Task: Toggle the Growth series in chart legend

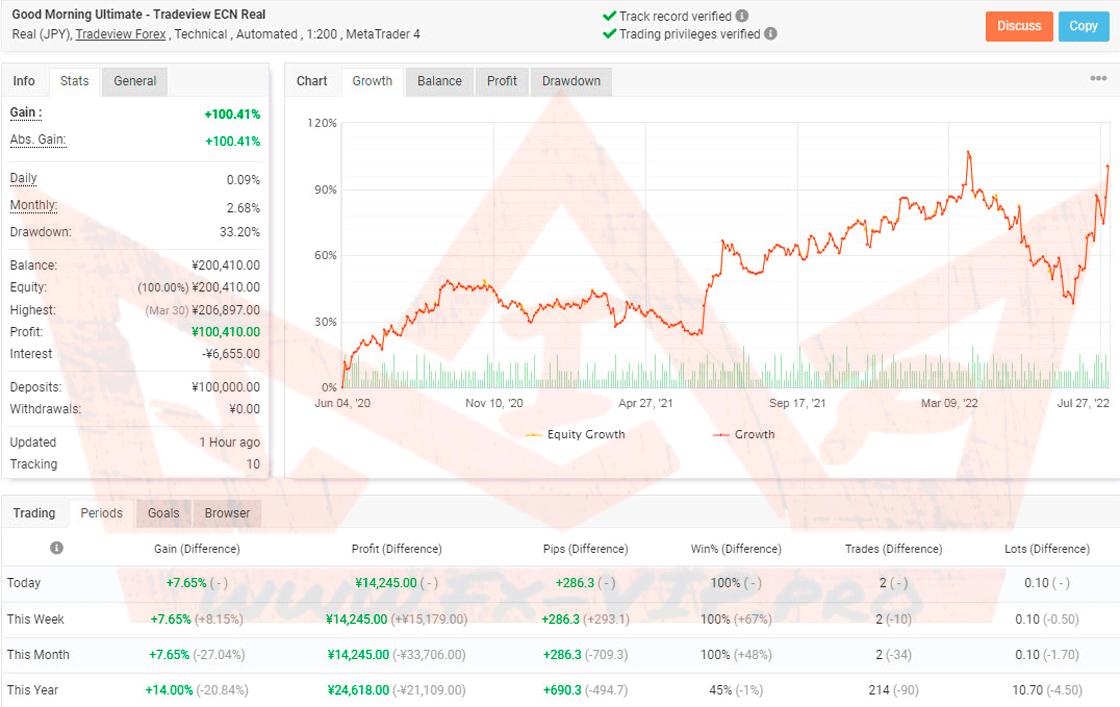Action: [x=744, y=435]
